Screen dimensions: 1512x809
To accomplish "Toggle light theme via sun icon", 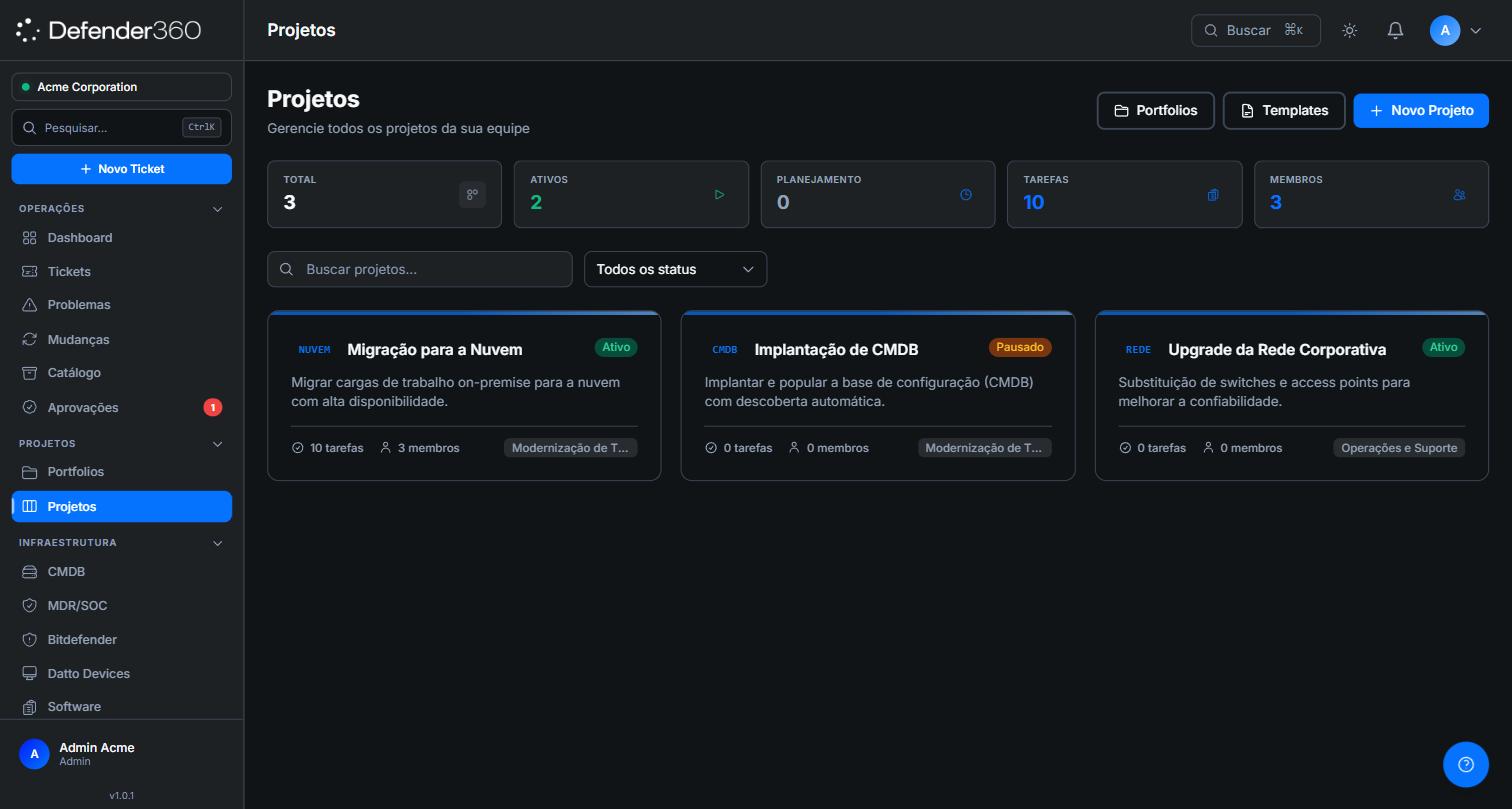I will point(1350,30).
